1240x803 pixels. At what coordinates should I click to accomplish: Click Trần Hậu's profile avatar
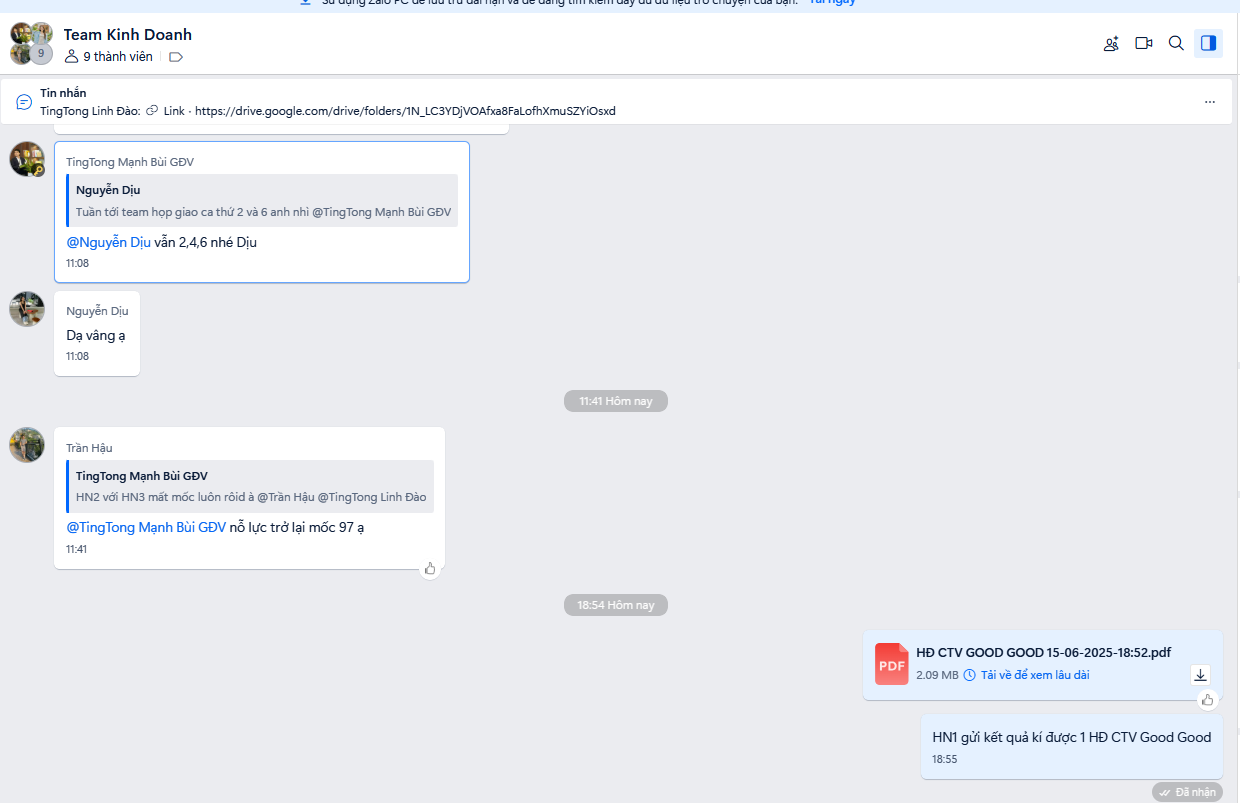point(27,445)
